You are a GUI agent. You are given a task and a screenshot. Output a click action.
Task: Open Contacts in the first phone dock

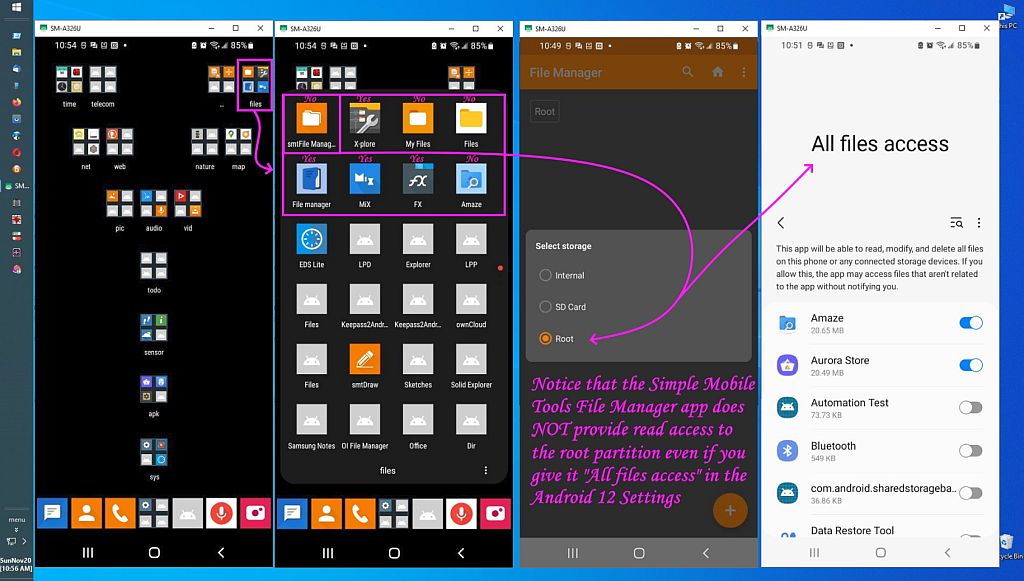[86, 514]
